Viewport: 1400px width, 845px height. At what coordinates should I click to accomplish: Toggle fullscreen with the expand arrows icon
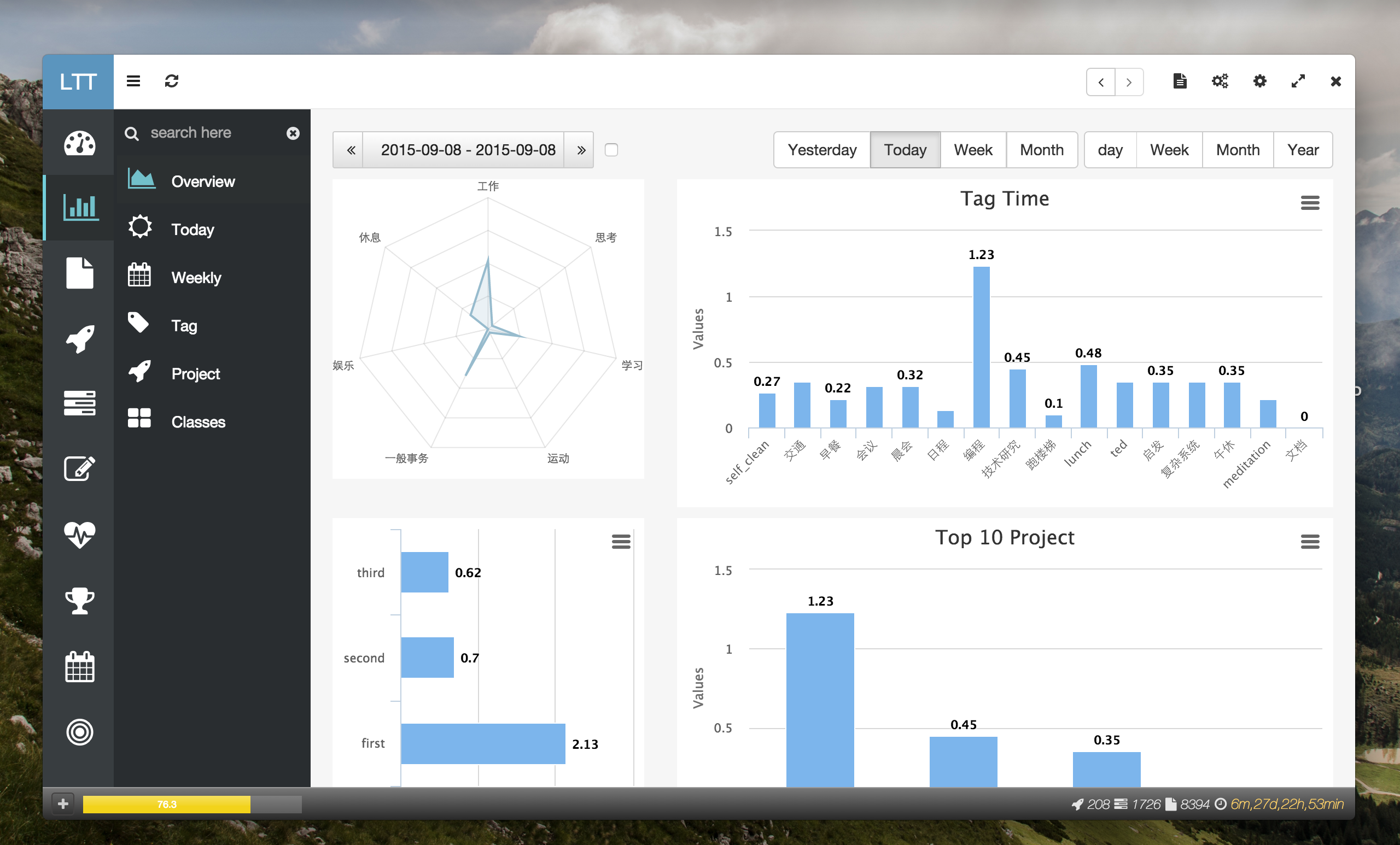coord(1298,81)
